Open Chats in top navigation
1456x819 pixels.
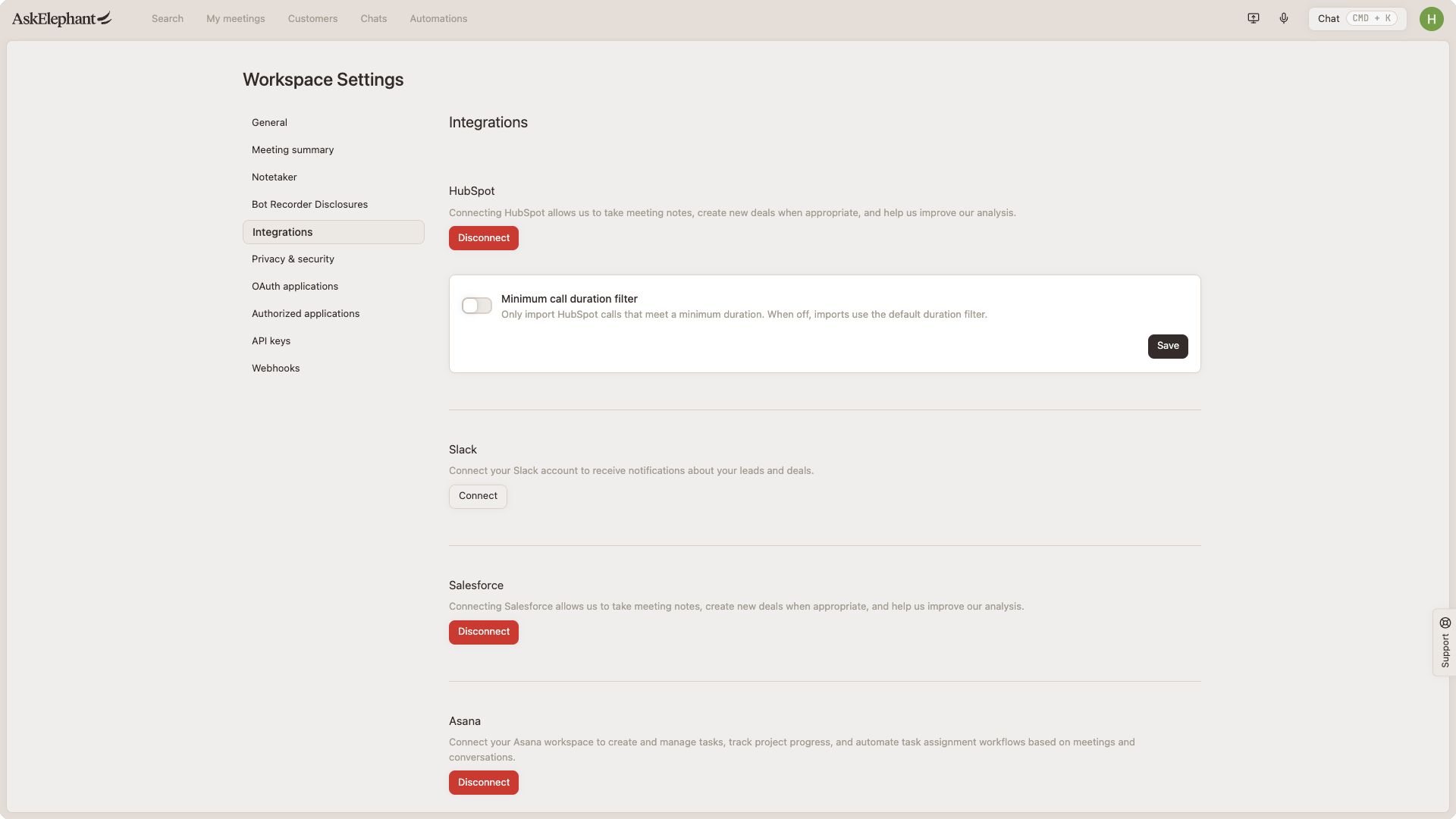[374, 18]
